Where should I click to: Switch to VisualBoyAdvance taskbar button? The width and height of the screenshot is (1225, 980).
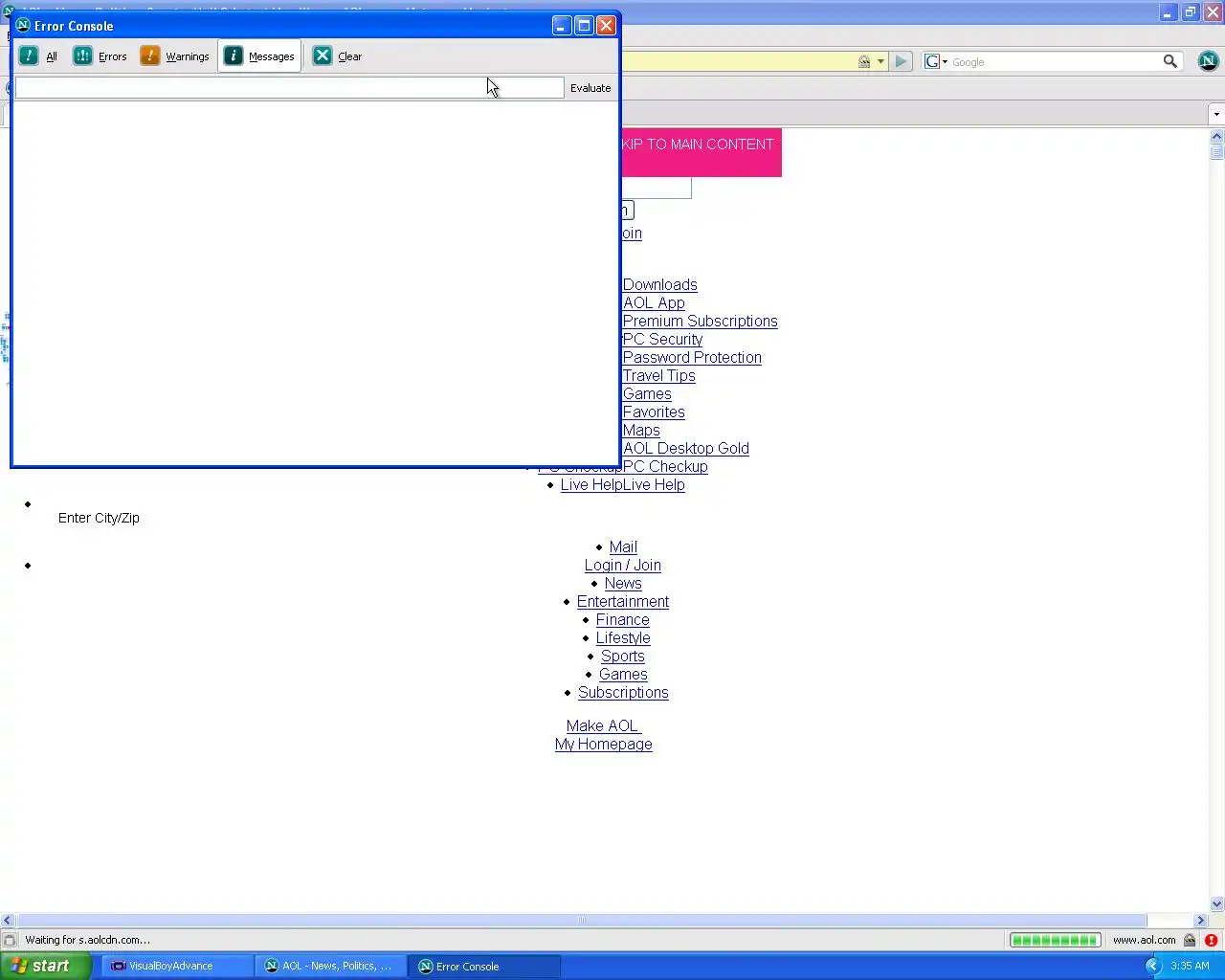tap(176, 966)
